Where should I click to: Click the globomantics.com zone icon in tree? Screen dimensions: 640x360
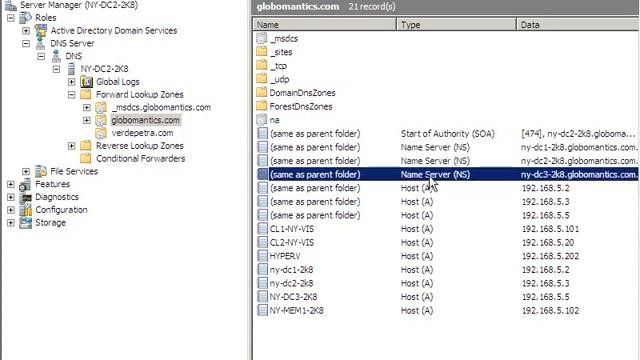click(101, 120)
